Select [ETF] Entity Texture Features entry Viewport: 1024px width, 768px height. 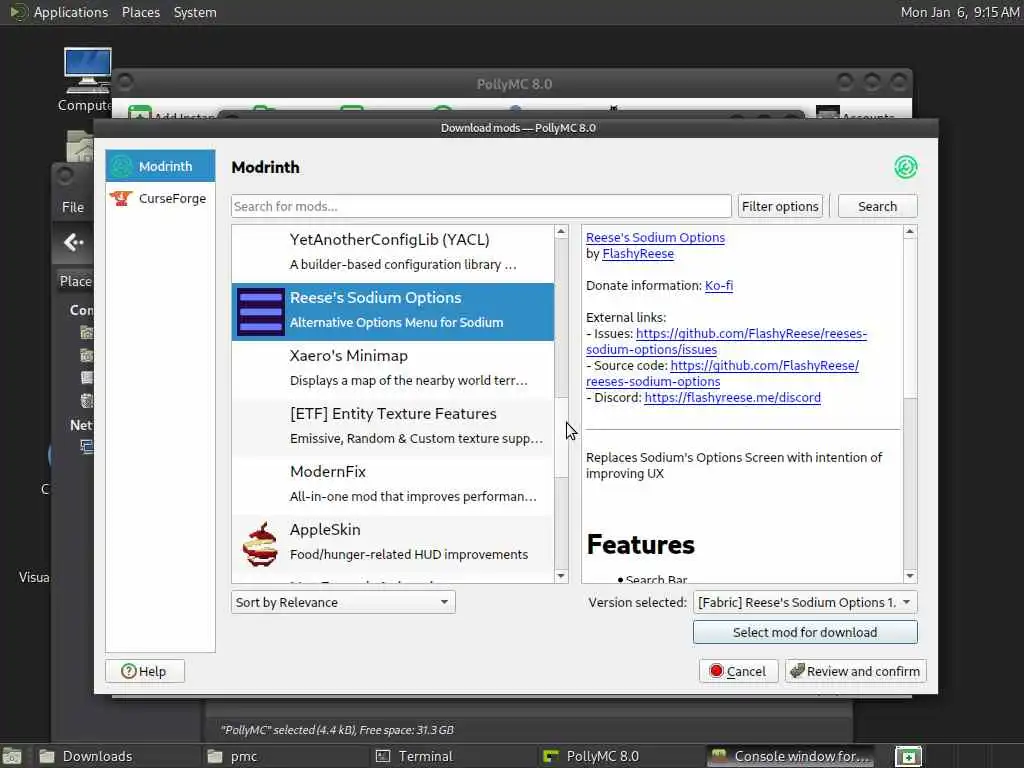[x=392, y=427]
